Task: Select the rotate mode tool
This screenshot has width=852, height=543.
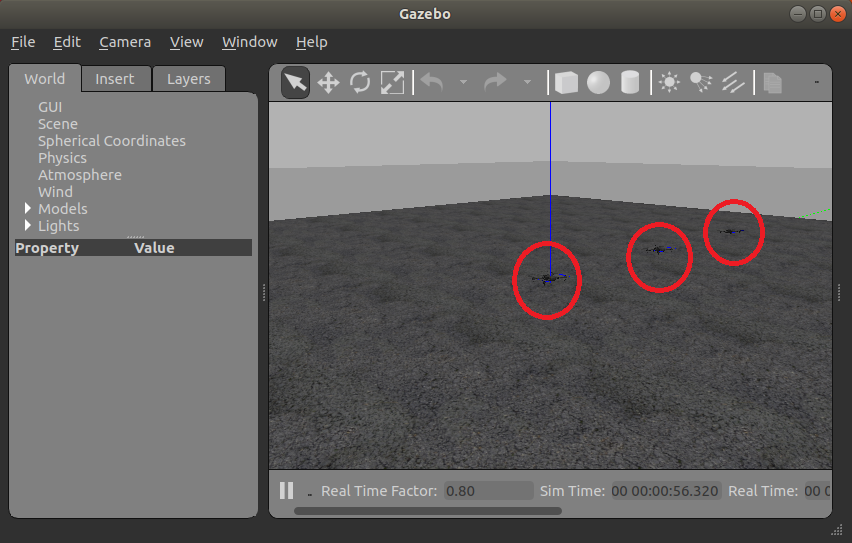Action: point(360,83)
